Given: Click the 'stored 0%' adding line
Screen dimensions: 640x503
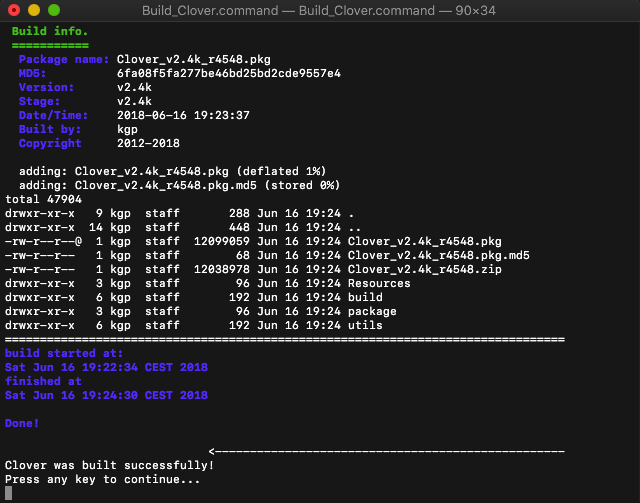Looking at the screenshot, I should 179,185.
